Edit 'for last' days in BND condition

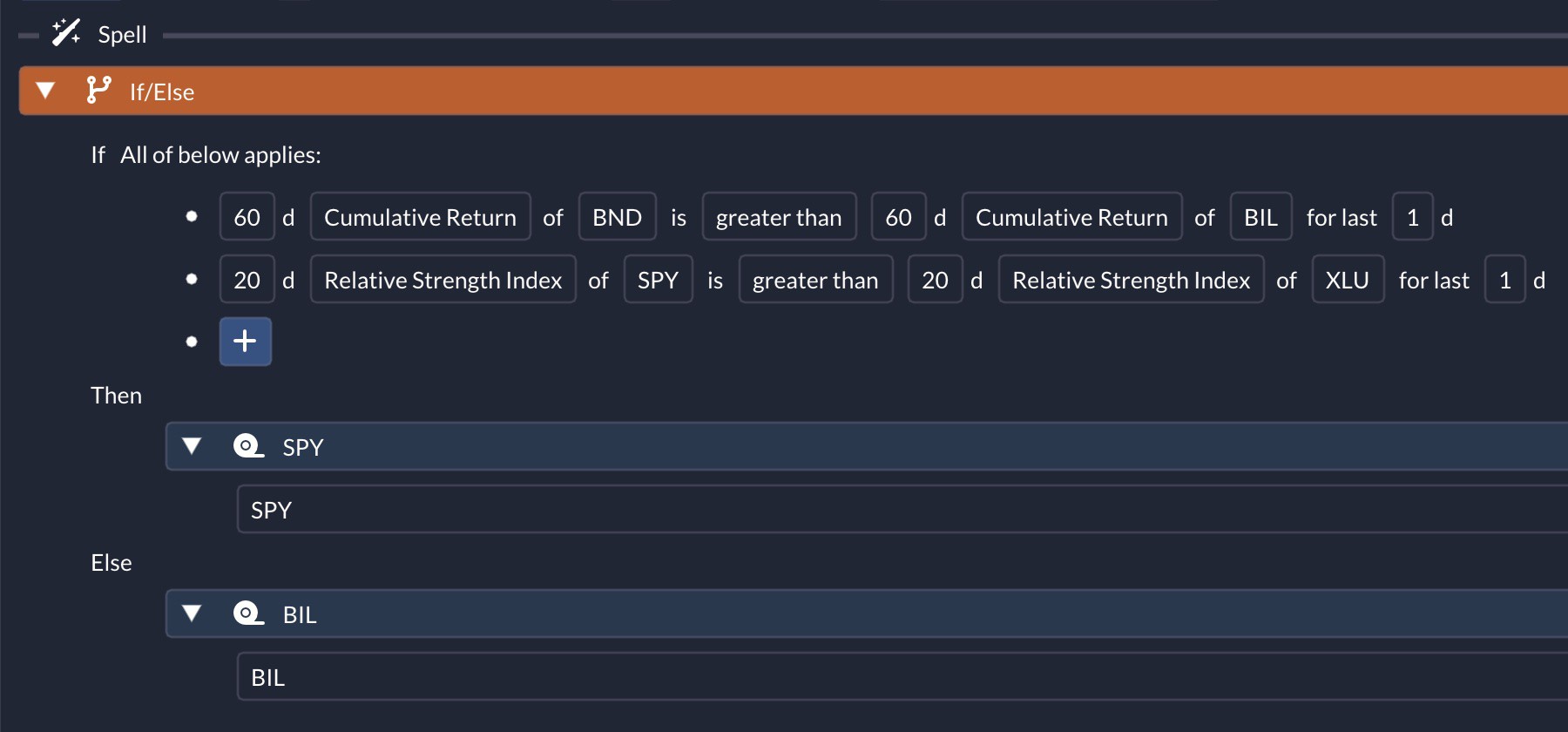click(x=1412, y=216)
